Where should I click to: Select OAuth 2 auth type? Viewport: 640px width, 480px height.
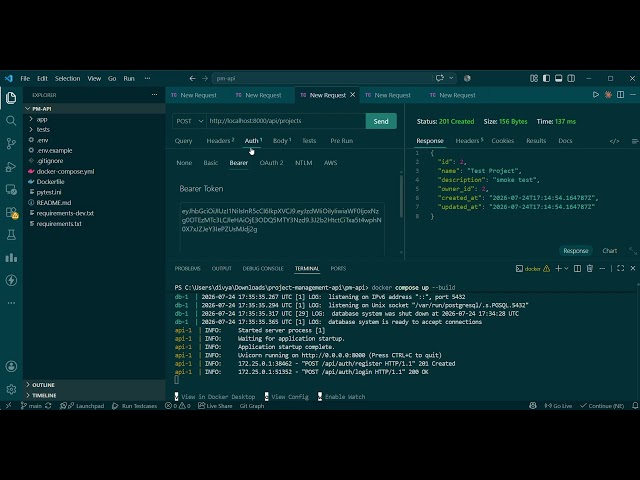click(x=271, y=163)
